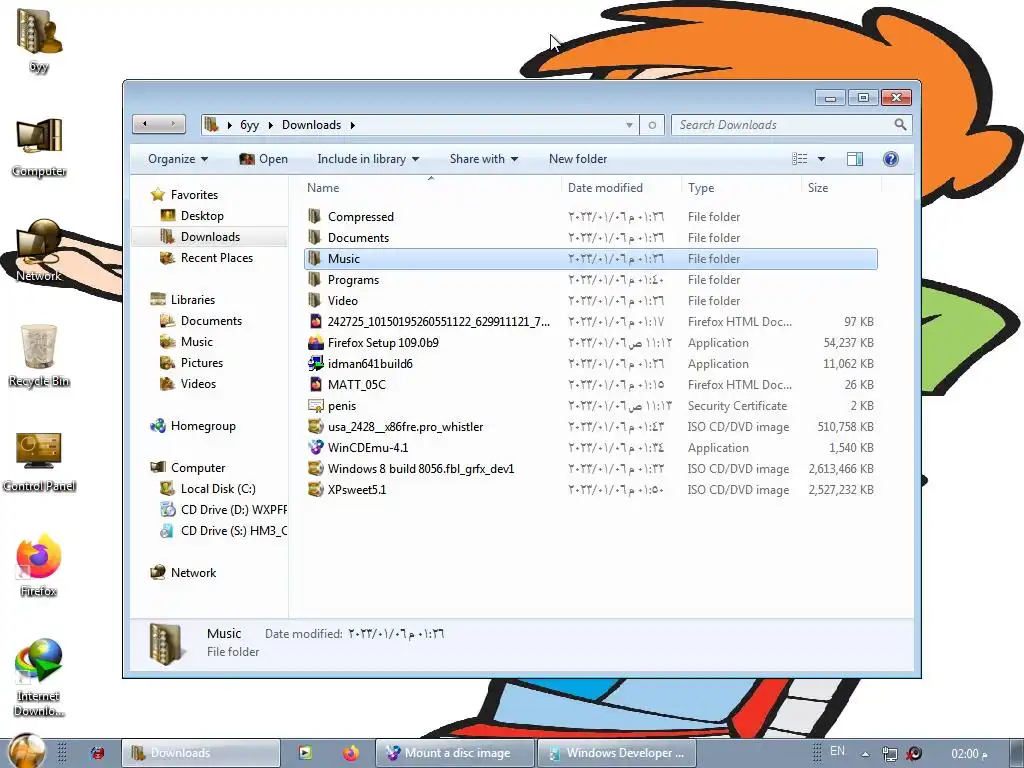Select idman641build6 application icon
1024x768 pixels.
click(x=315, y=363)
